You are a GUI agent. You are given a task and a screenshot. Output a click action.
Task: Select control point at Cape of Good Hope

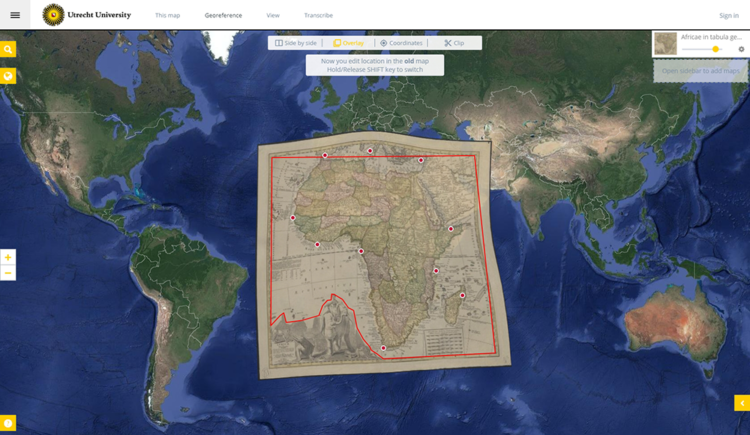point(383,348)
